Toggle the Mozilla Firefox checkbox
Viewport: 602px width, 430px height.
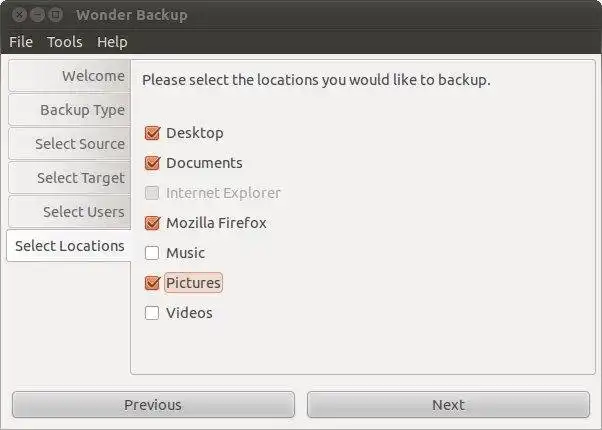pyautogui.click(x=152, y=223)
